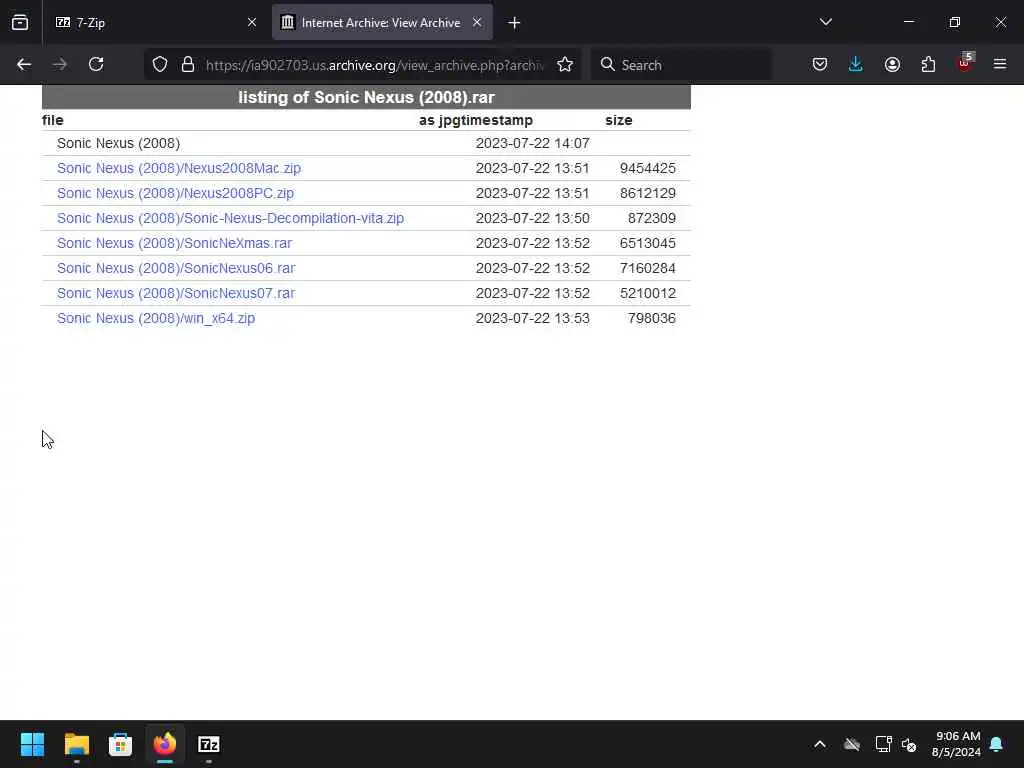Screen dimensions: 1024x768
Task: Click the size 798036 cell
Action: [x=652, y=318]
